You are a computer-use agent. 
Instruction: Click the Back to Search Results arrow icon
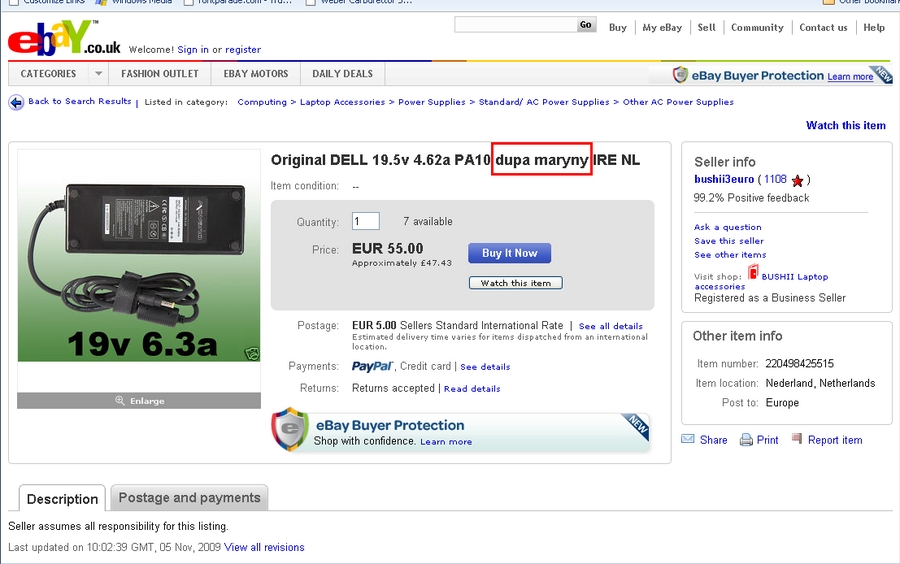tap(16, 102)
